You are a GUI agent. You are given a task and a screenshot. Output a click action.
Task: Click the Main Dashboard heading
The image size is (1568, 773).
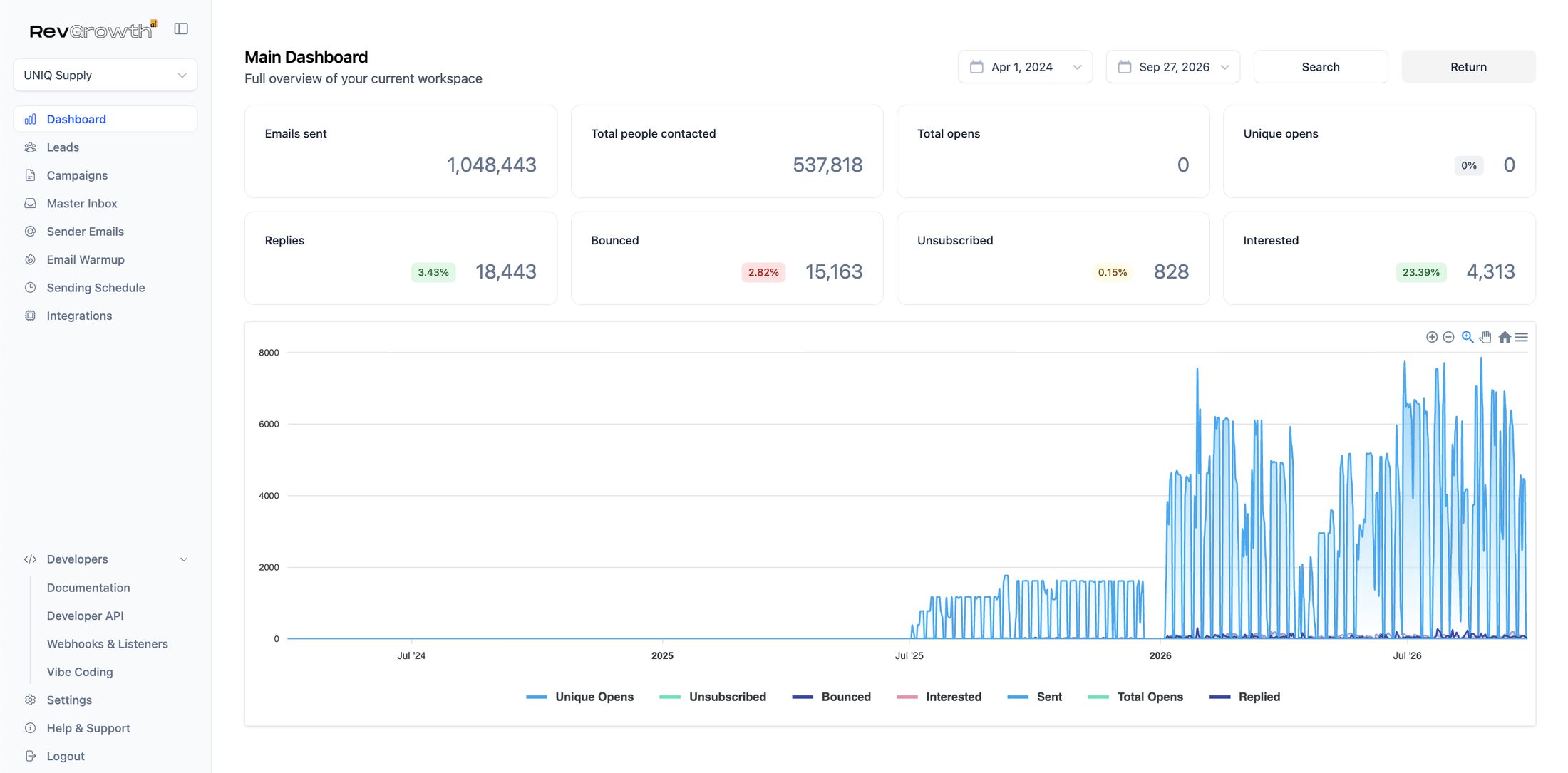(306, 57)
